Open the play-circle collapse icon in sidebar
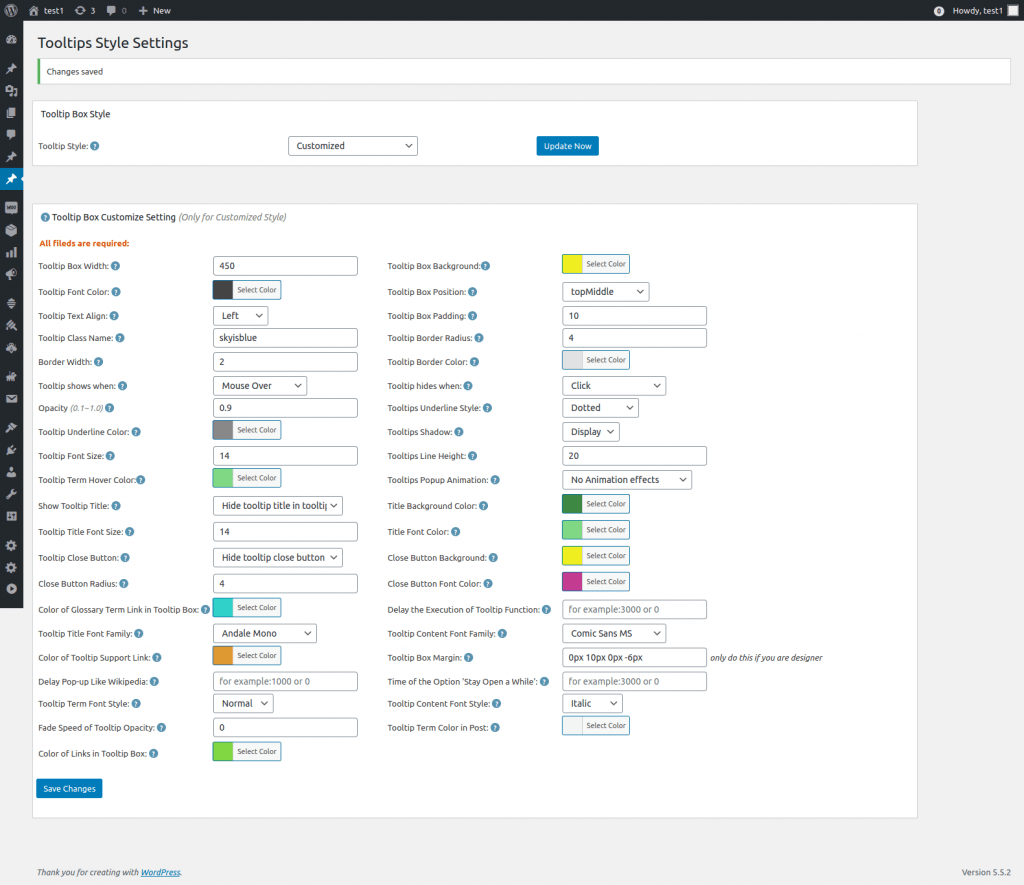 [x=11, y=588]
